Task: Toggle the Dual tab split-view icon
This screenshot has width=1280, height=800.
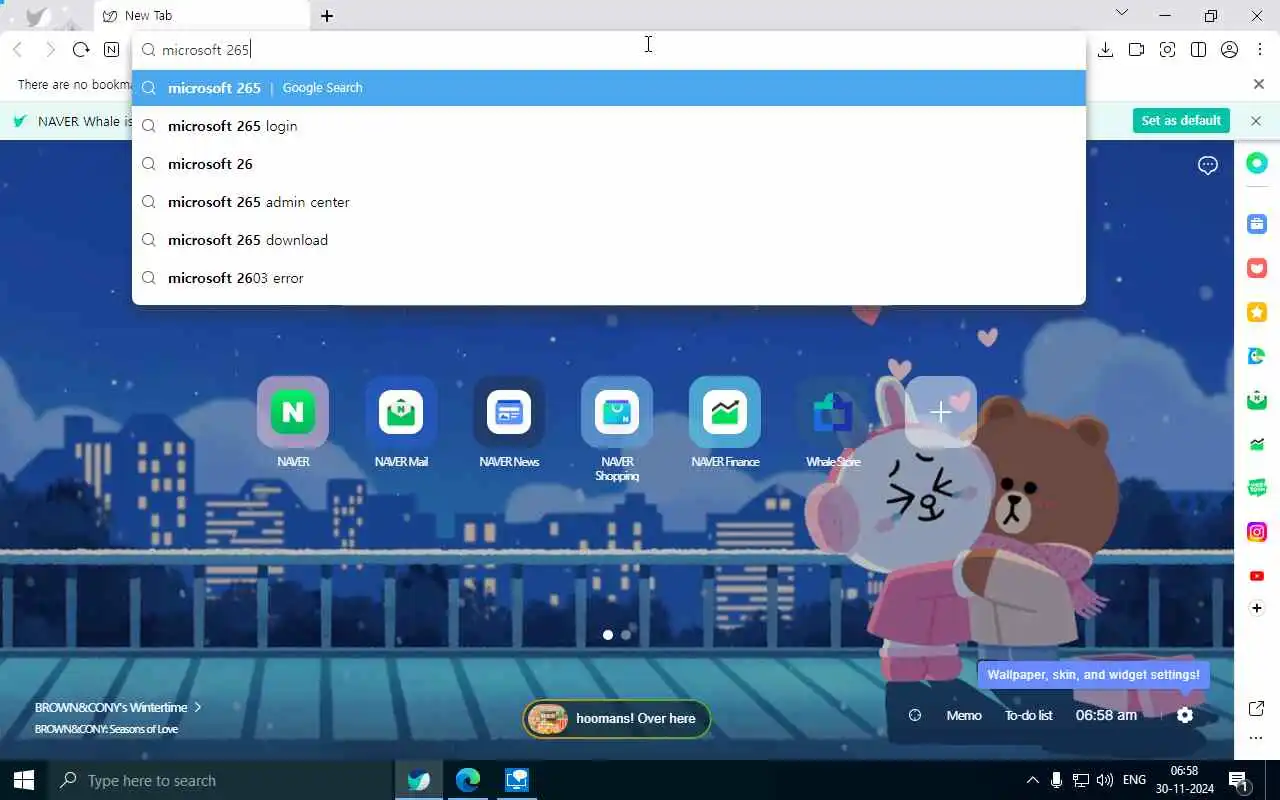Action: pos(1198,49)
